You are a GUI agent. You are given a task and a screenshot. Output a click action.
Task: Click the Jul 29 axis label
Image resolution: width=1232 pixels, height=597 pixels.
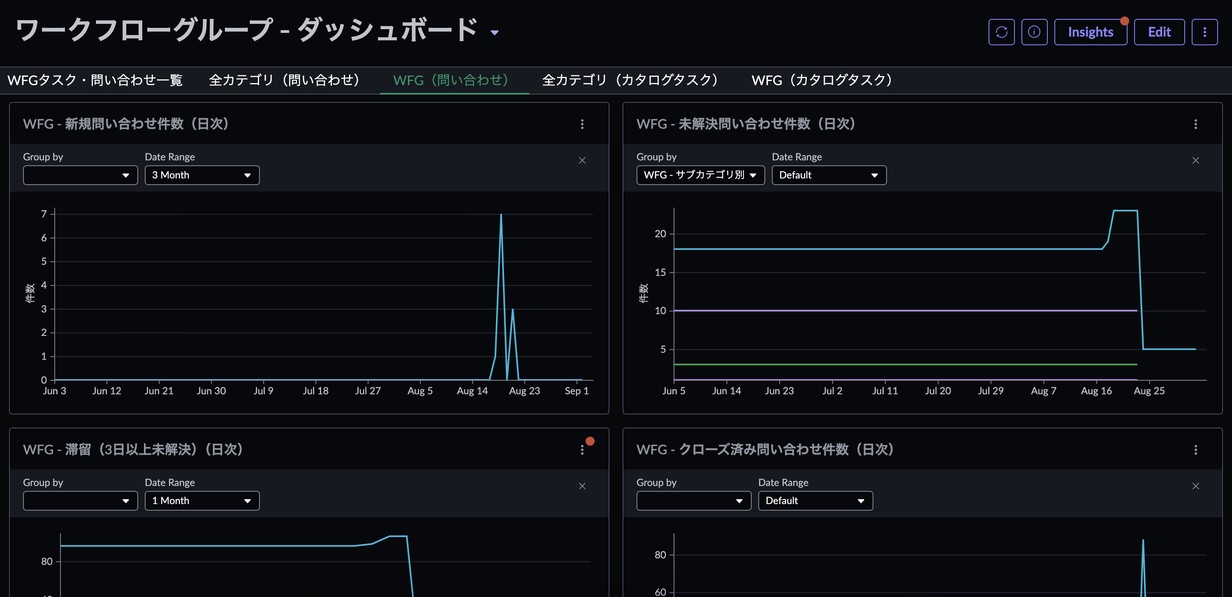990,391
